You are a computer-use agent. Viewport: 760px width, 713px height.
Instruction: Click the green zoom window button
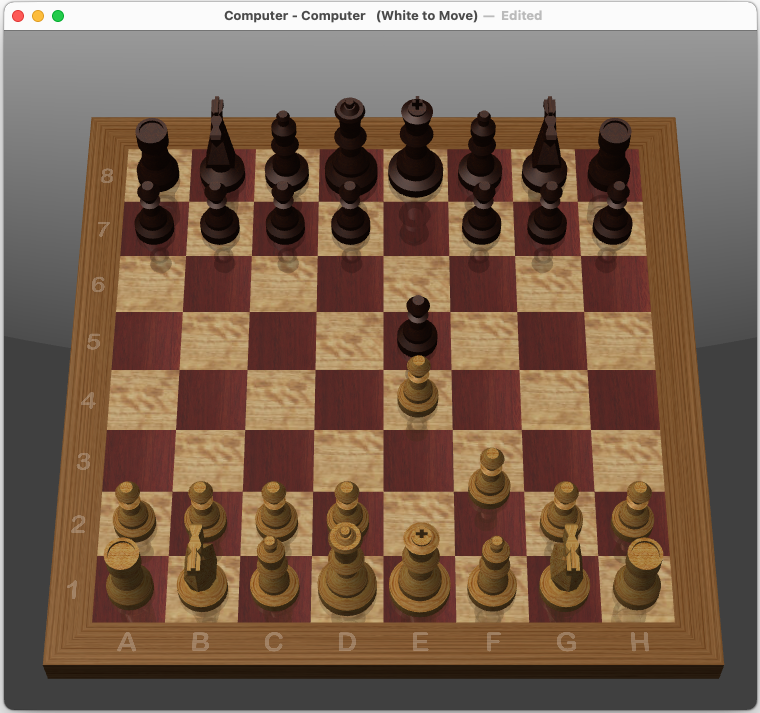point(58,16)
